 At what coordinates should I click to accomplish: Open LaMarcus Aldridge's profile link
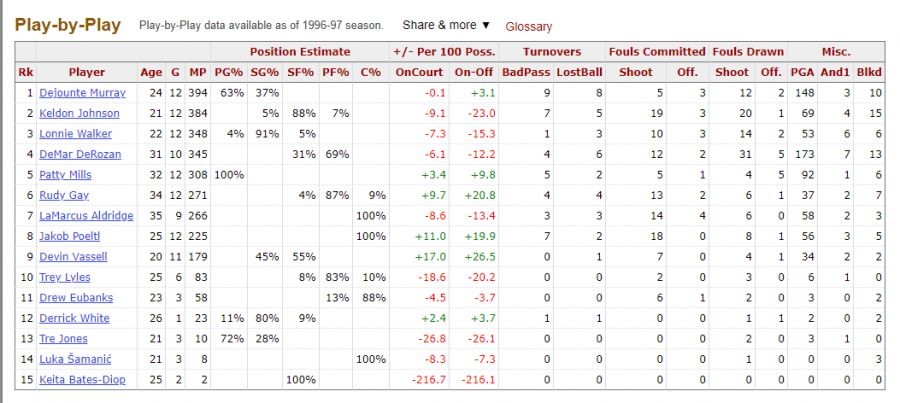[86, 216]
